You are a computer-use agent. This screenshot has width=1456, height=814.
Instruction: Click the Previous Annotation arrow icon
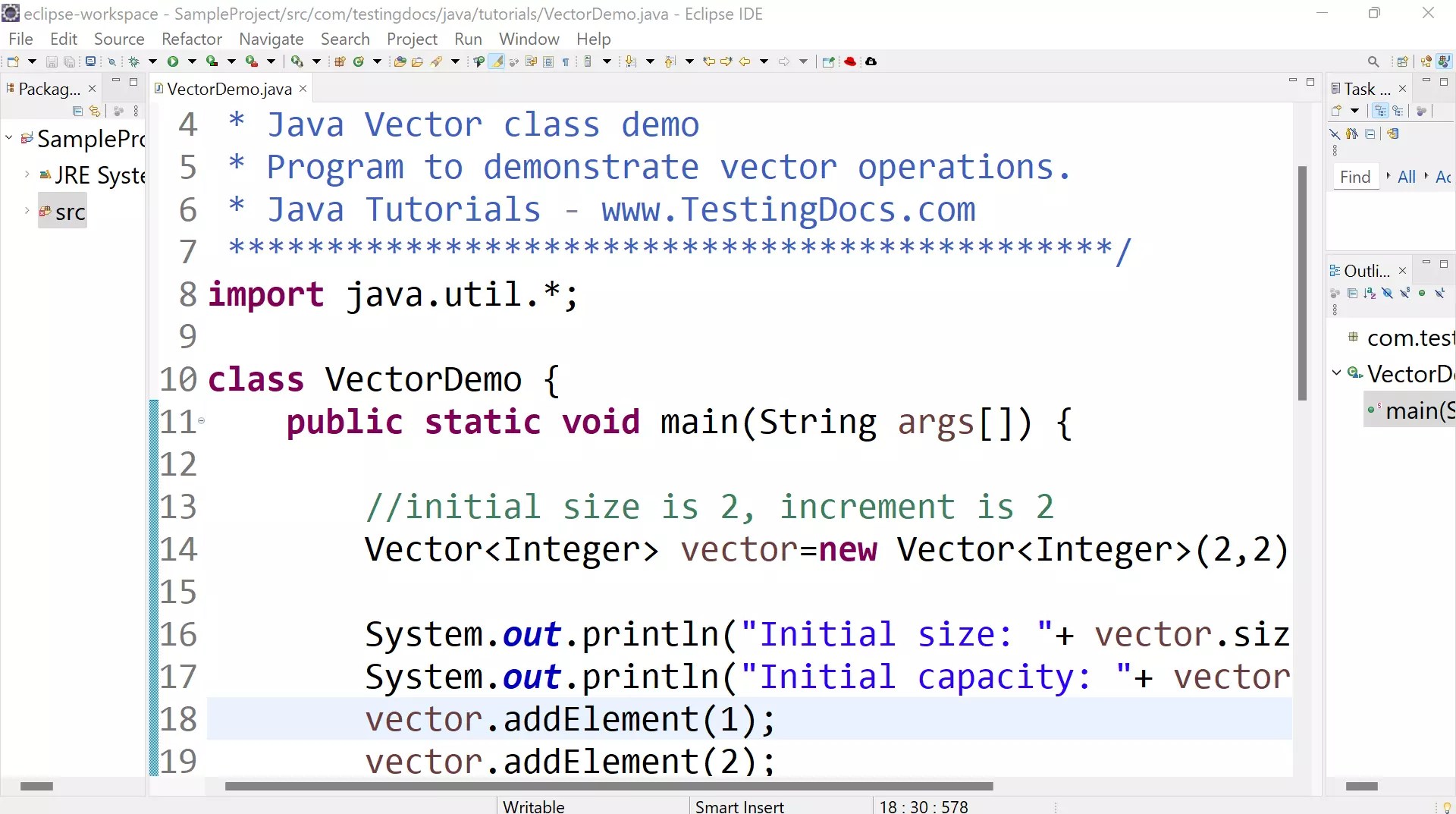[x=669, y=61]
